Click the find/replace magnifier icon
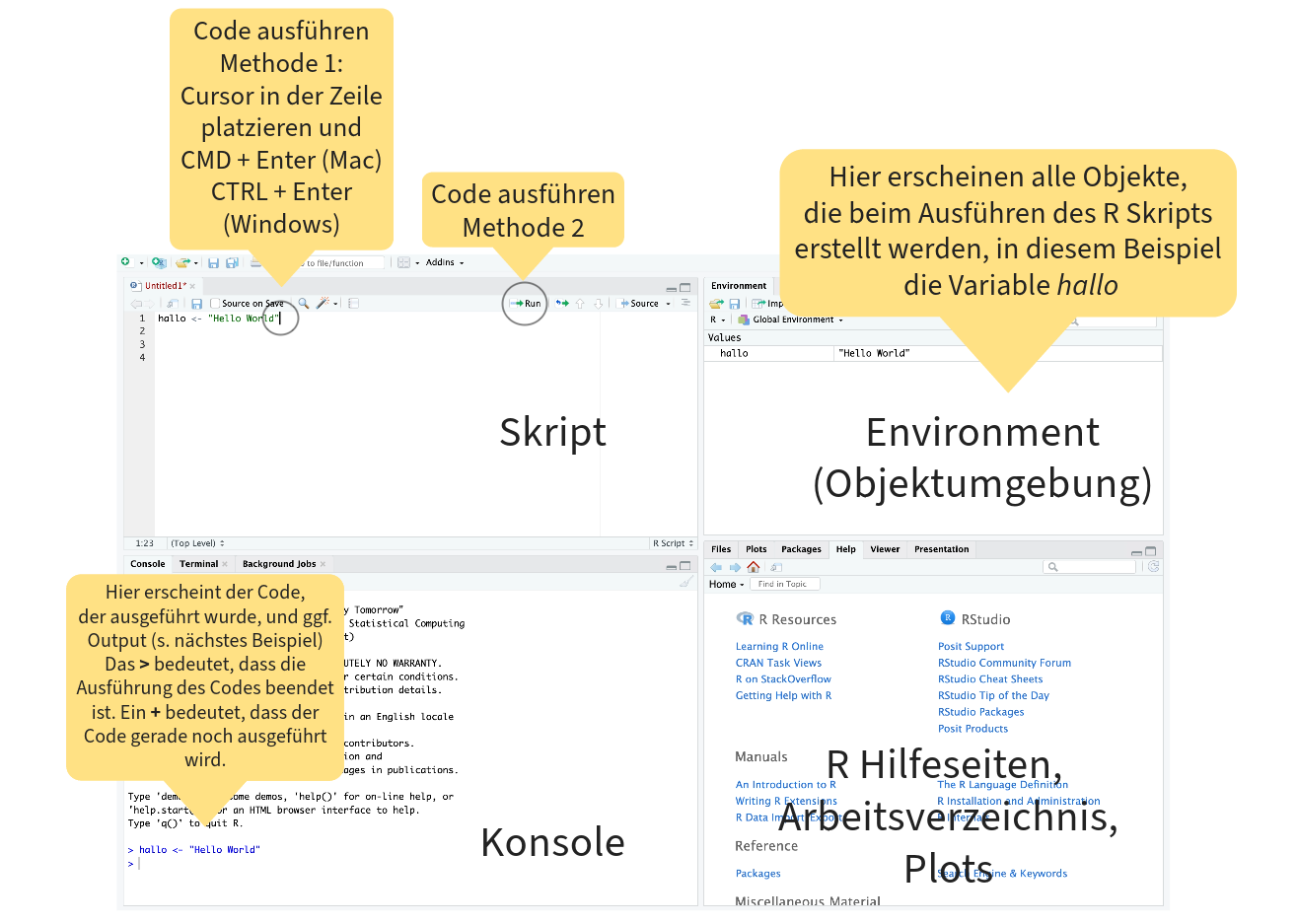 (304, 304)
